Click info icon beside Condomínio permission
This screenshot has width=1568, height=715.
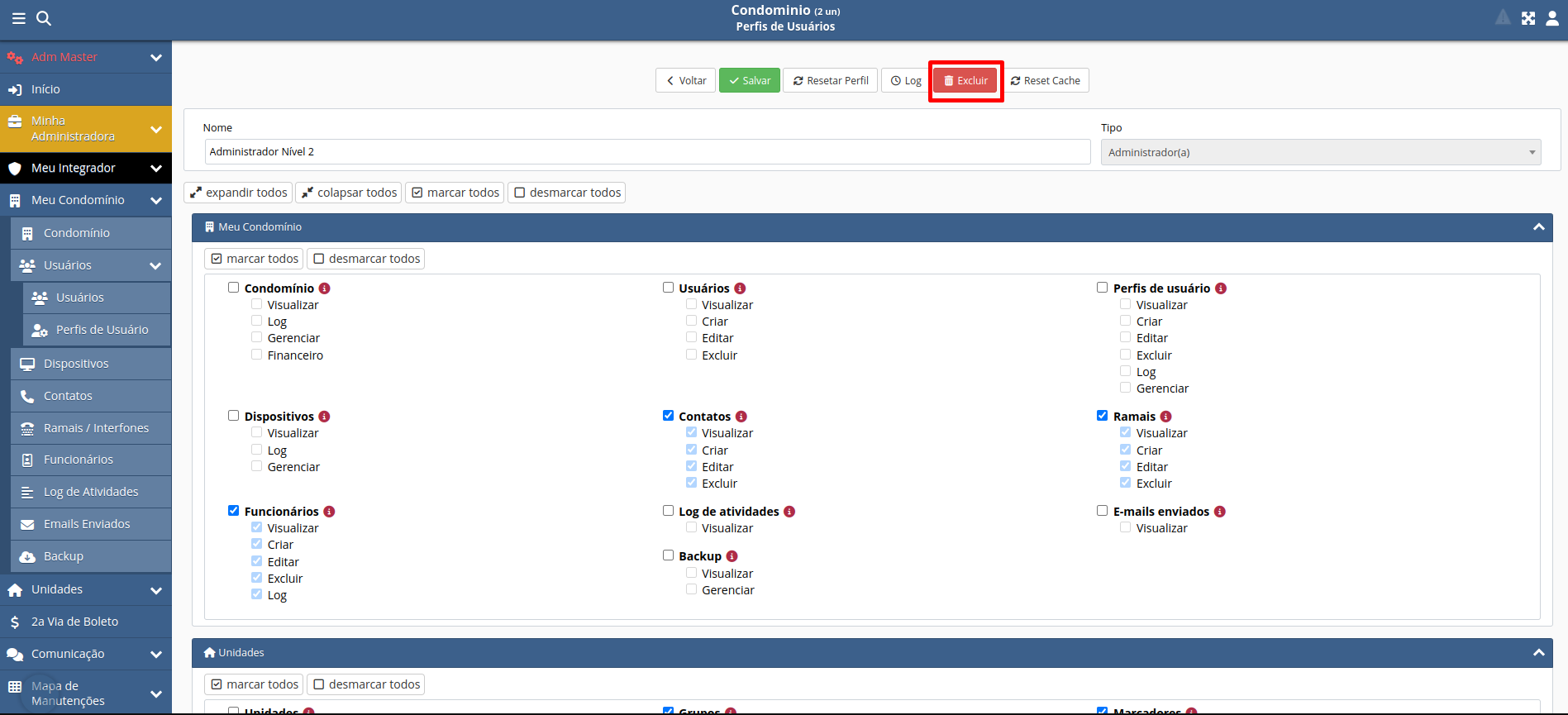[325, 288]
